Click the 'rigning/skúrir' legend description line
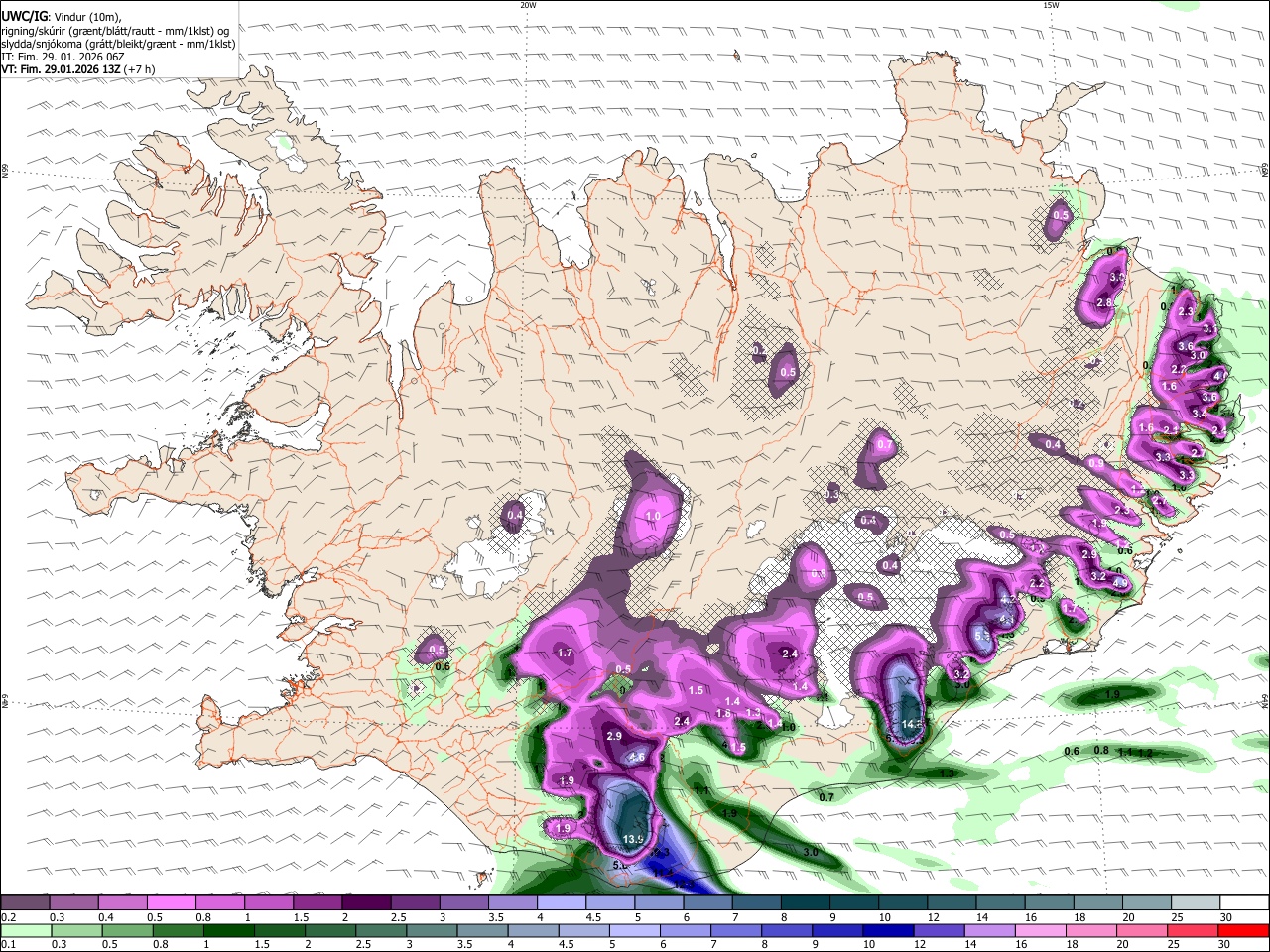This screenshot has width=1270, height=952. click(114, 31)
